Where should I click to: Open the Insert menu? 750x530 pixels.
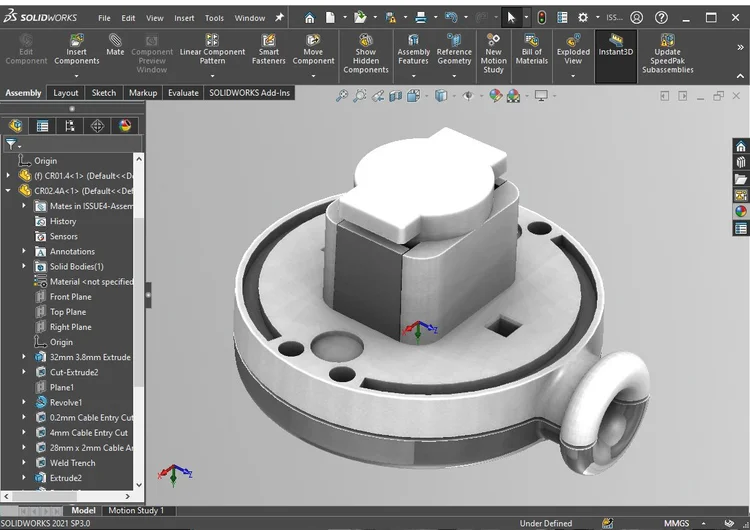tap(184, 18)
